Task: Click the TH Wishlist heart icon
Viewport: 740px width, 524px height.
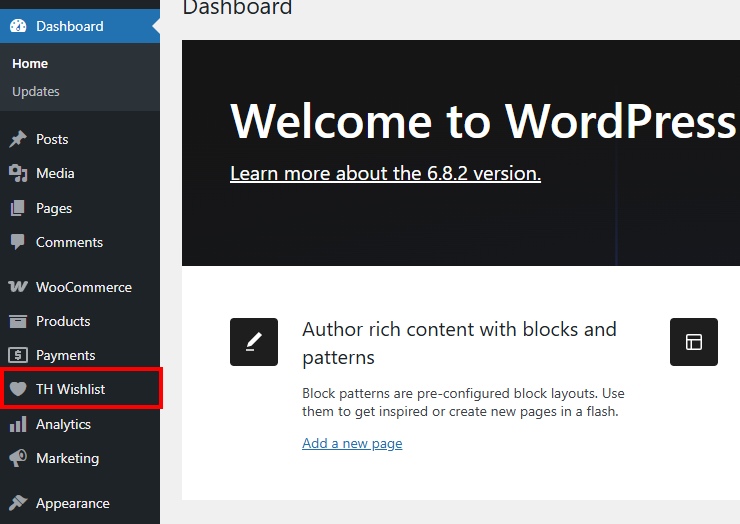Action: tap(18, 389)
